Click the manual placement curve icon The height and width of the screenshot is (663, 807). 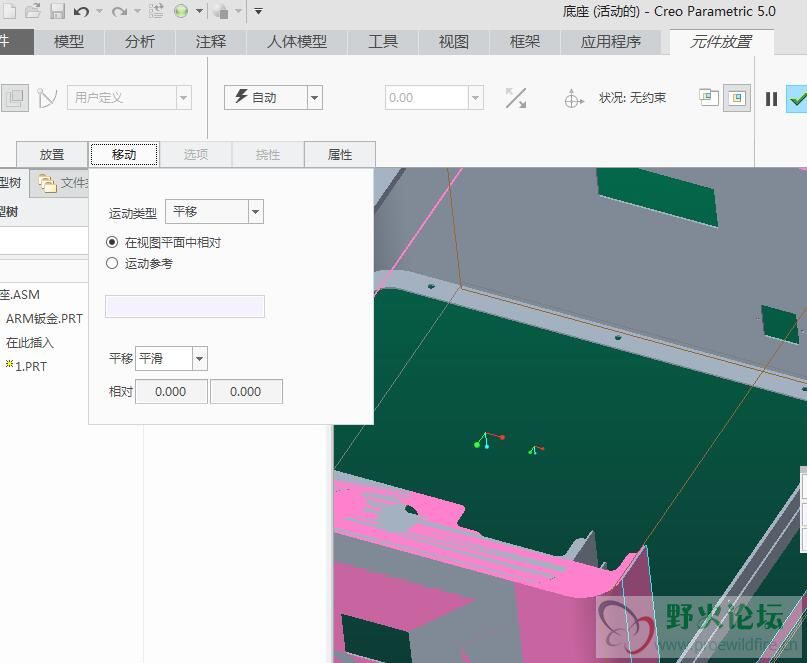[47, 97]
